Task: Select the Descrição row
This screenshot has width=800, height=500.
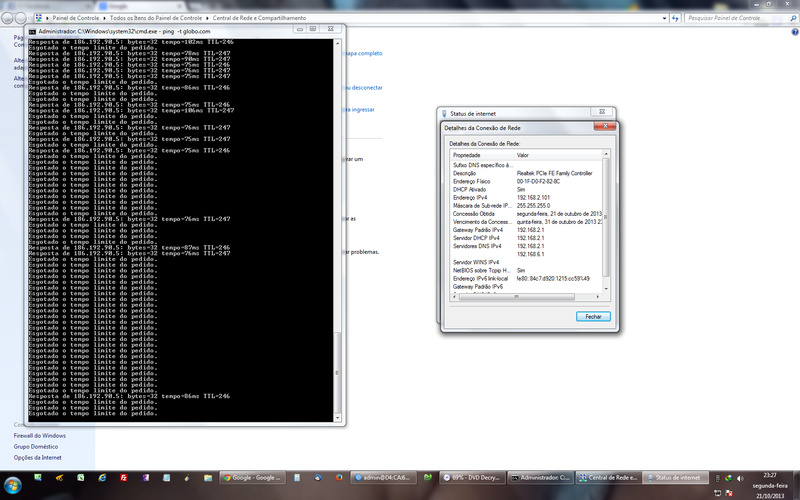Action: click(526, 173)
